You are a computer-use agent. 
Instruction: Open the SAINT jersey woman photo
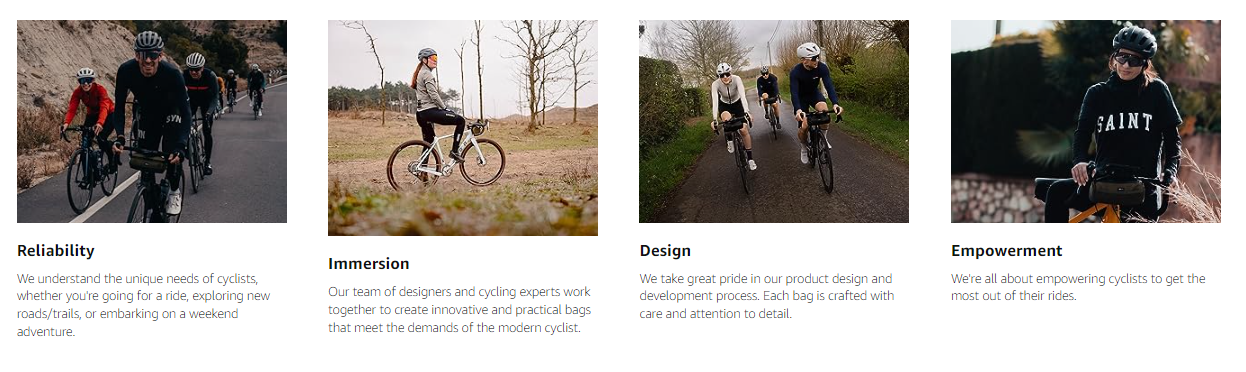pyautogui.click(x=1085, y=121)
